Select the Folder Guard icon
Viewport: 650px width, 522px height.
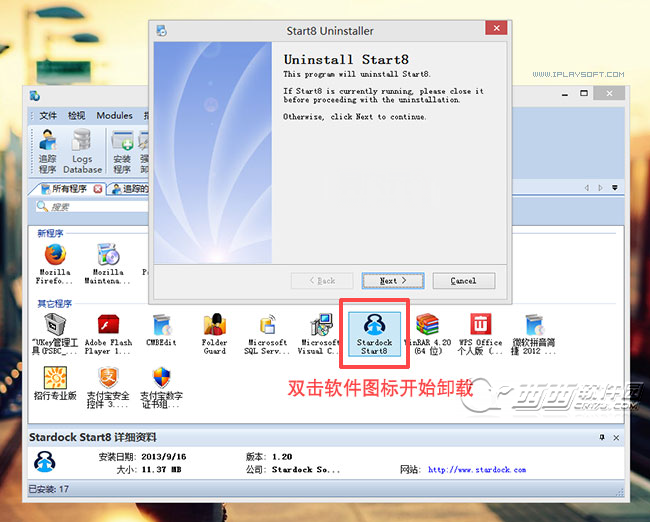pyautogui.click(x=214, y=334)
